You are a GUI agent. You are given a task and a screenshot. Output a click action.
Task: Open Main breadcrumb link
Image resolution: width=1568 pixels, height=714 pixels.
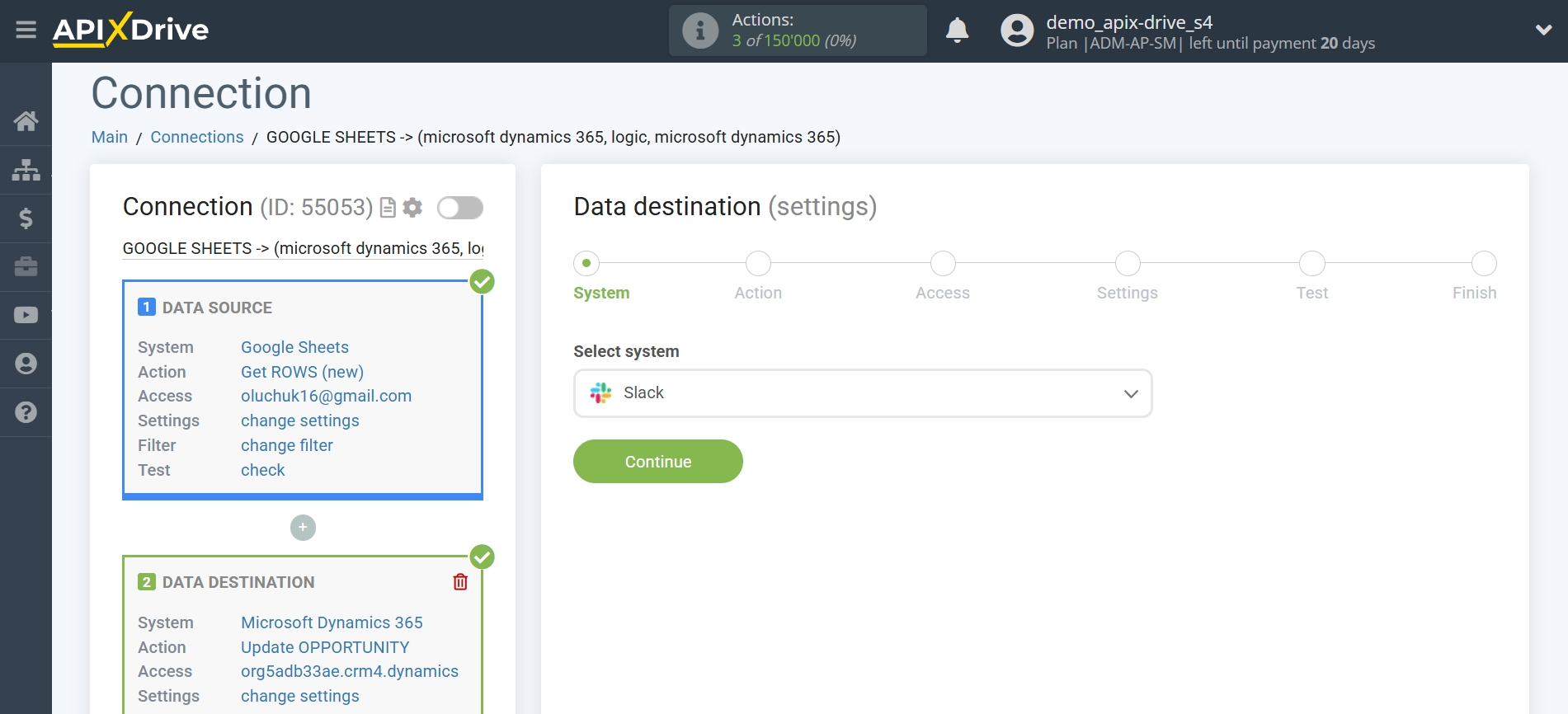110,137
